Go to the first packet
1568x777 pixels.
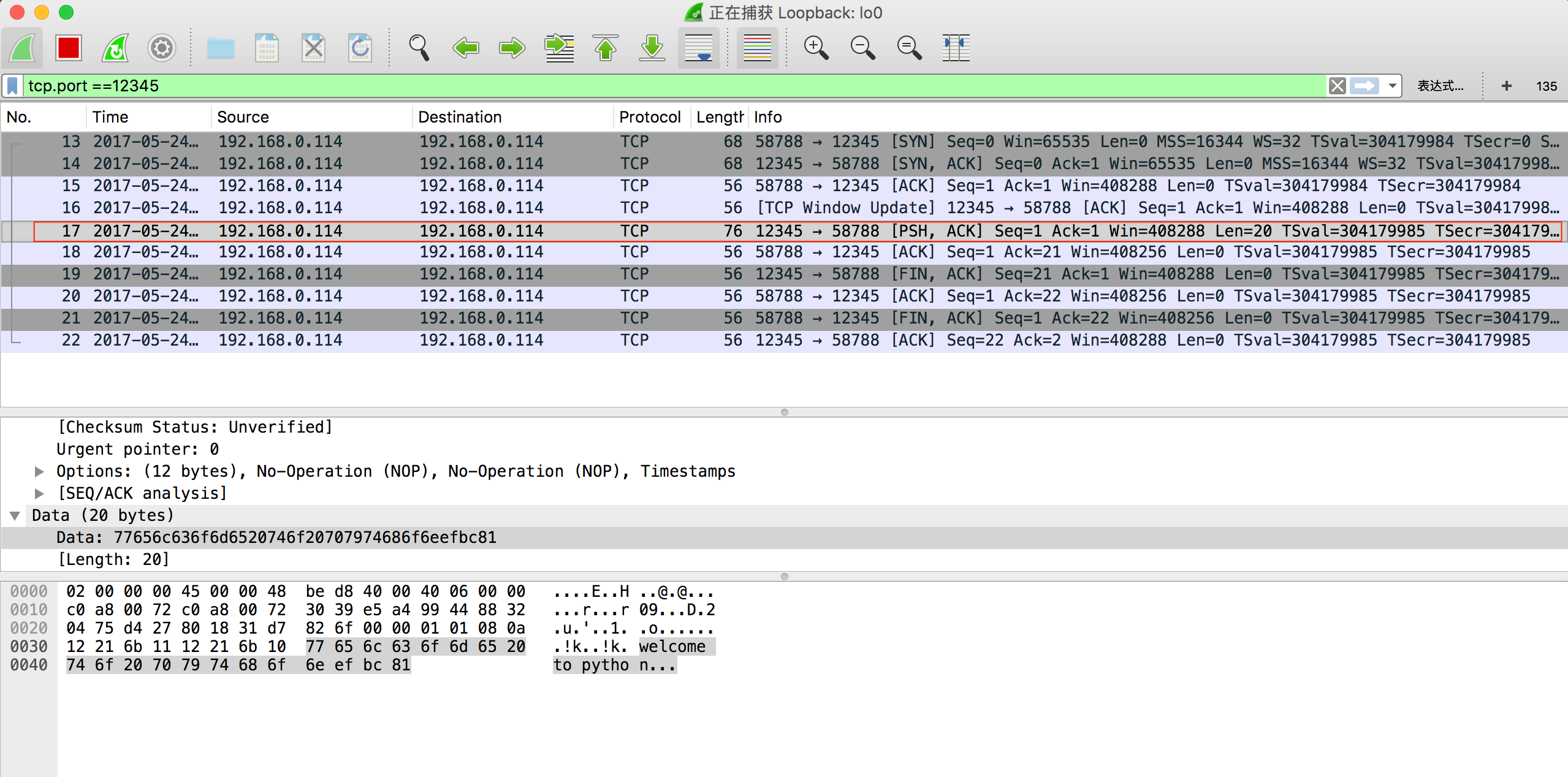click(x=606, y=48)
